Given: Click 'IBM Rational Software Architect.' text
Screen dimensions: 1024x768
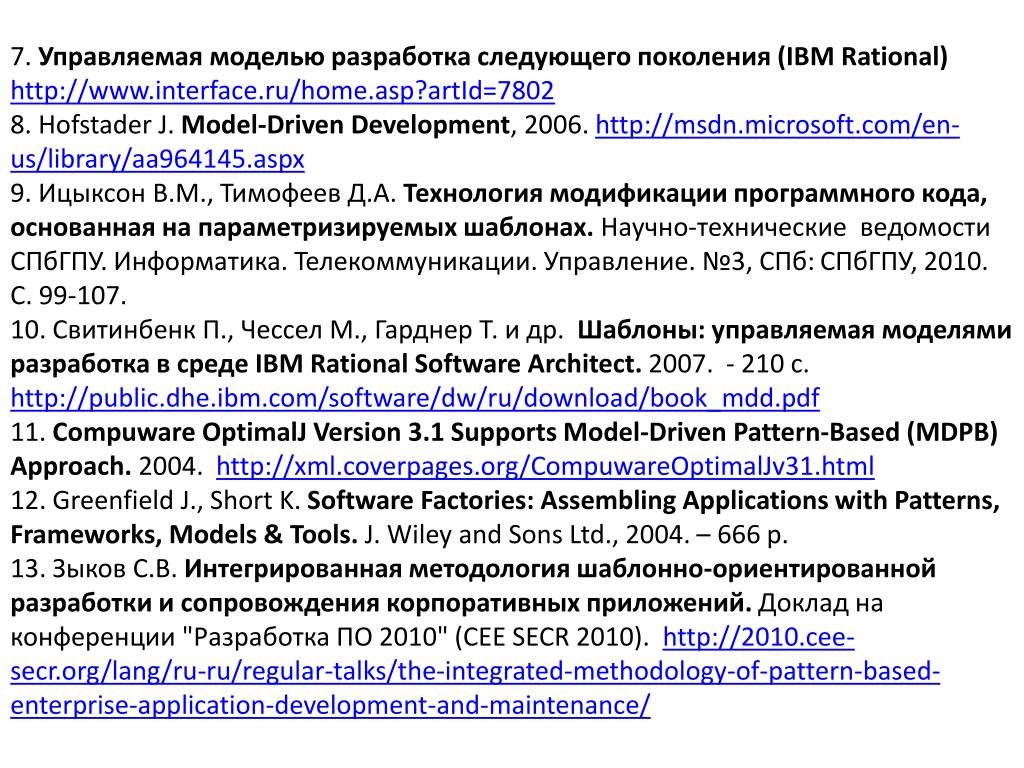Looking at the screenshot, I should (448, 364).
